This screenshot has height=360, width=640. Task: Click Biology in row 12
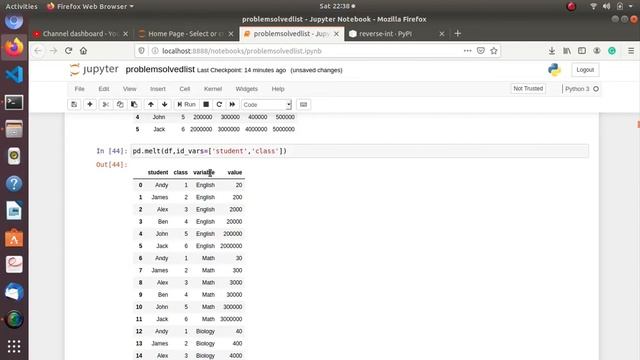tap(205, 331)
